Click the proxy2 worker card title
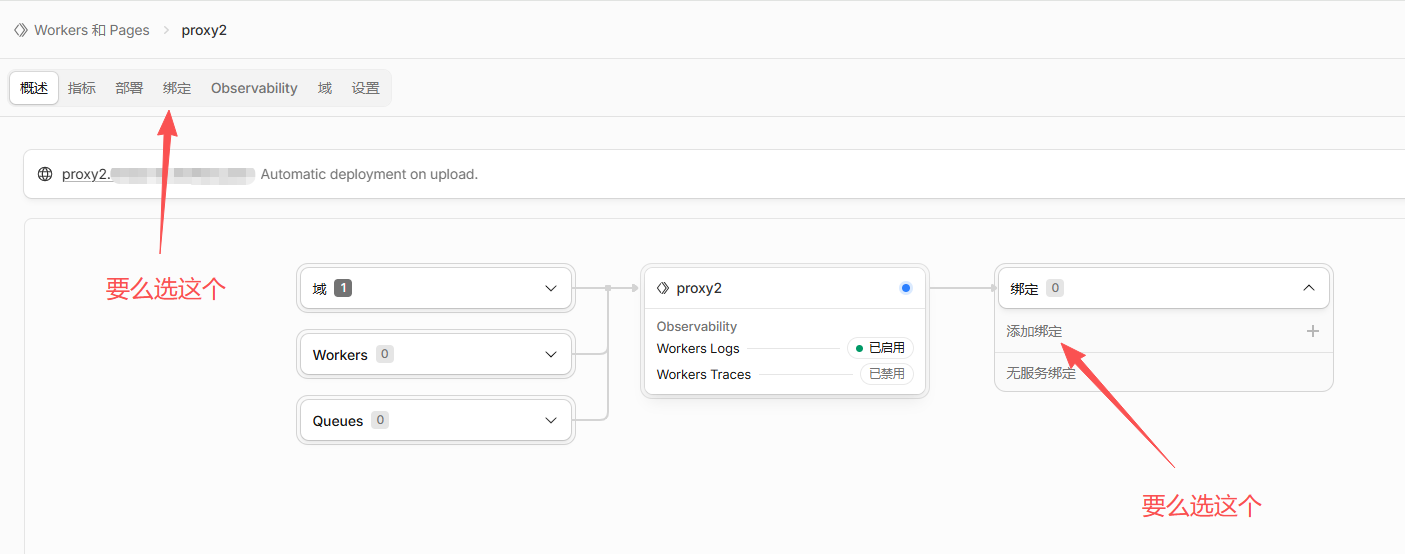Image resolution: width=1405 pixels, height=554 pixels. 699,288
